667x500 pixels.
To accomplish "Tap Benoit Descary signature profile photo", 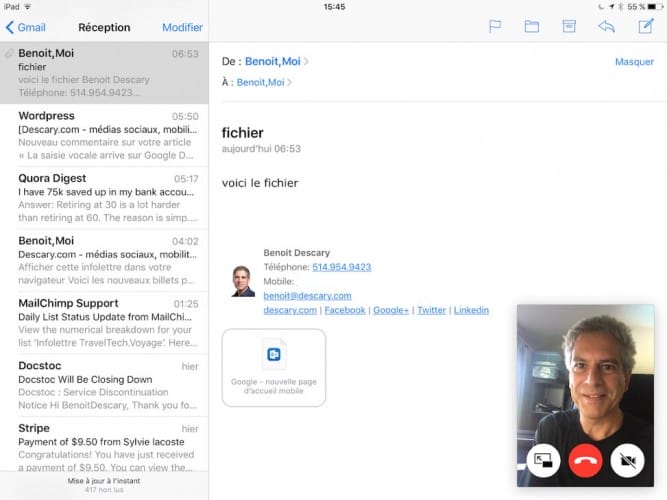I will tap(243, 281).
